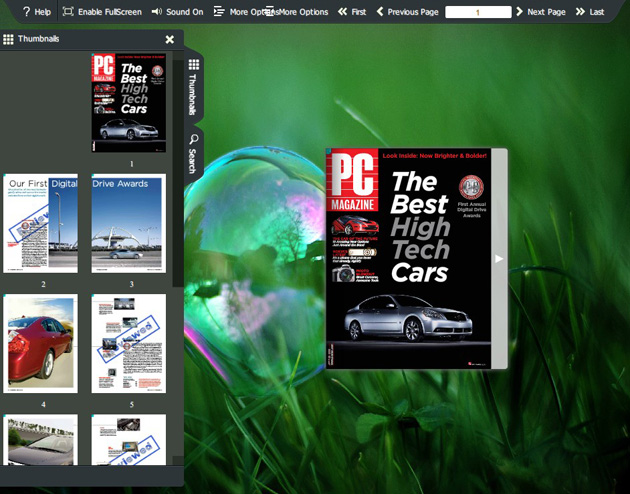Screen dimensions: 630x494
Task: Click Enable FullScreen text
Action: [x=110, y=12]
